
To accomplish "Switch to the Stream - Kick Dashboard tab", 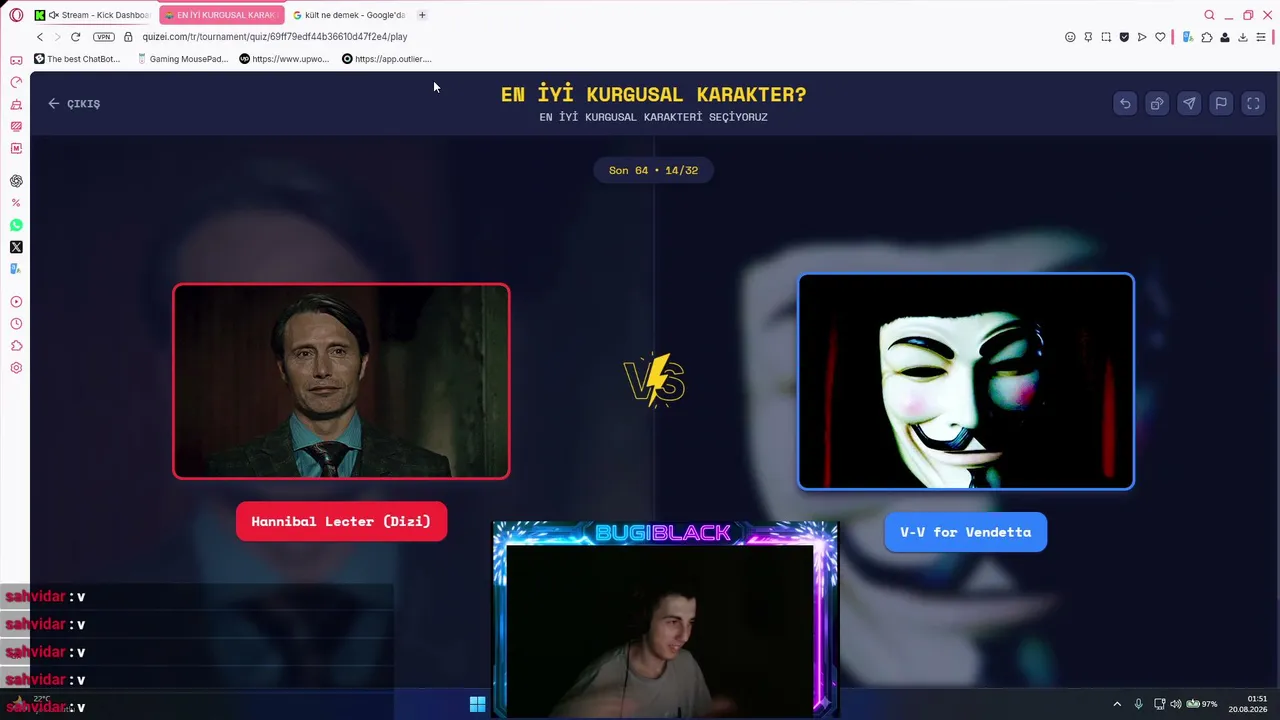I will coord(92,15).
